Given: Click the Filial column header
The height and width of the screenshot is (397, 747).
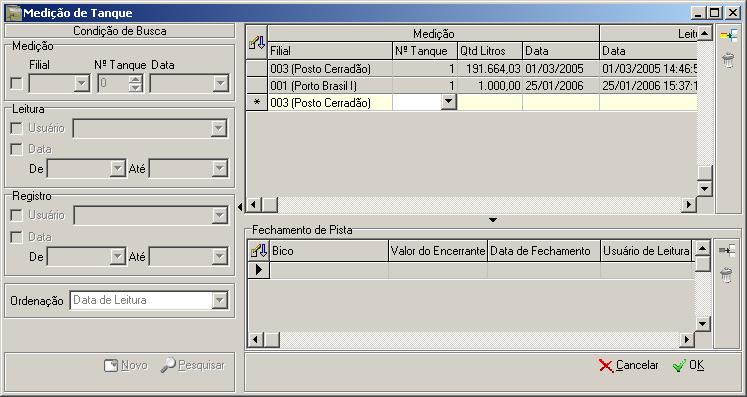Looking at the screenshot, I should point(330,51).
